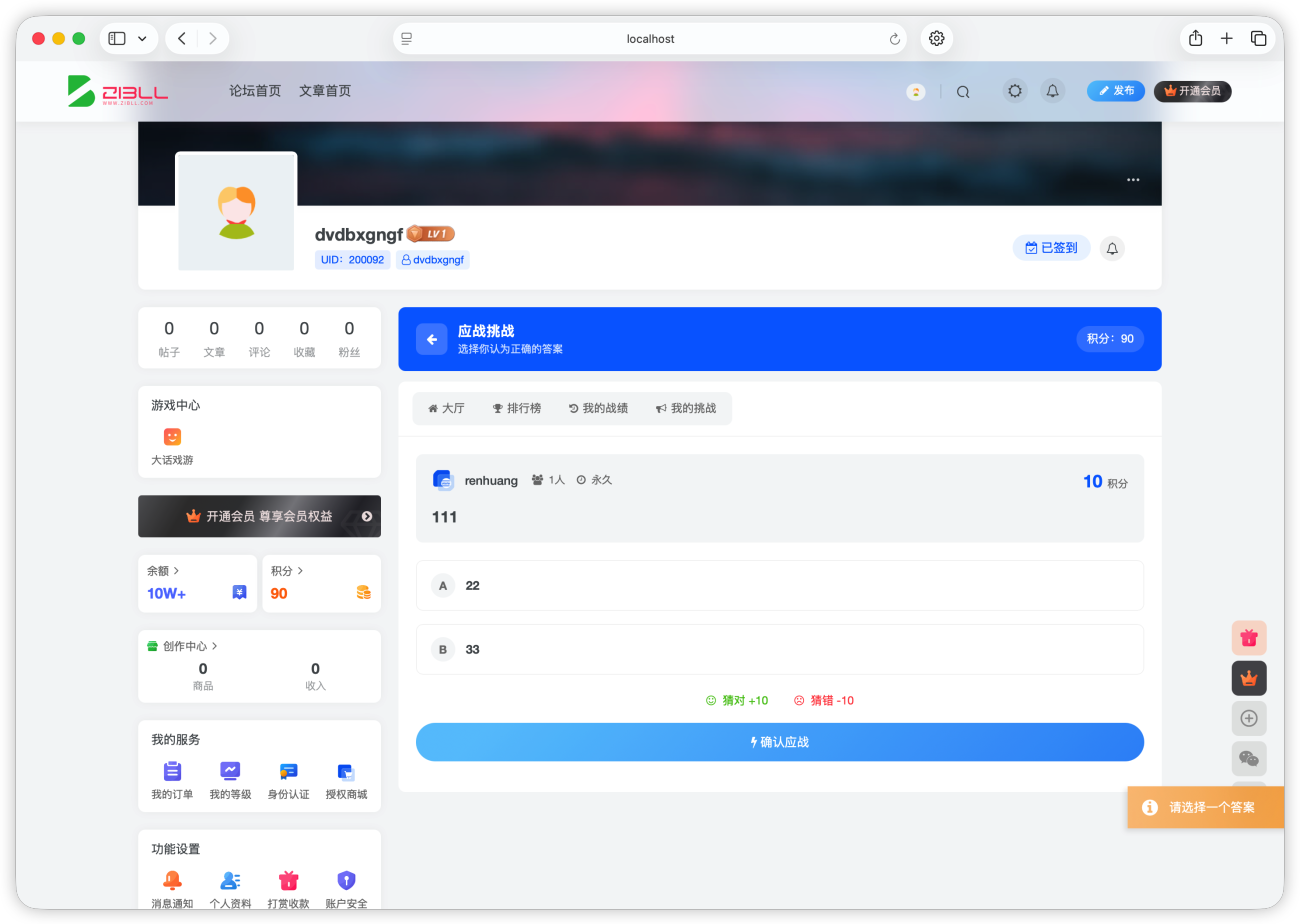Click the 大话戏游 game icon

[x=172, y=437]
